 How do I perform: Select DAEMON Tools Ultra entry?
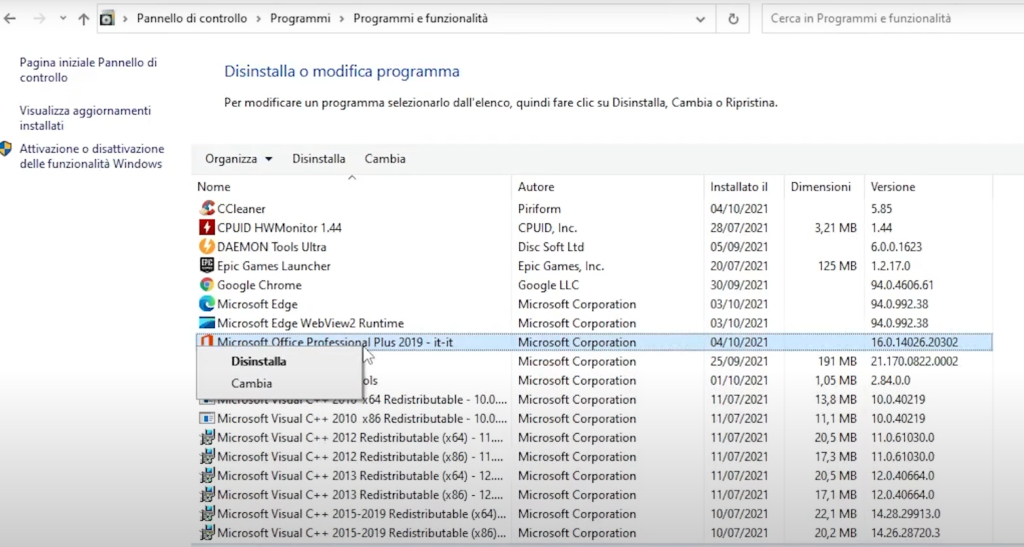click(272, 247)
